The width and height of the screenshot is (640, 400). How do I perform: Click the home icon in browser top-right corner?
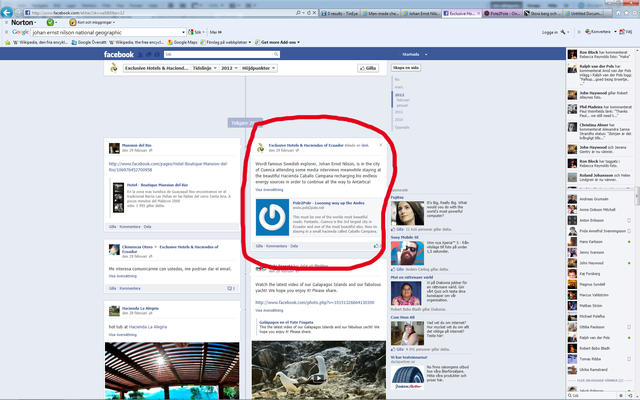tap(618, 13)
